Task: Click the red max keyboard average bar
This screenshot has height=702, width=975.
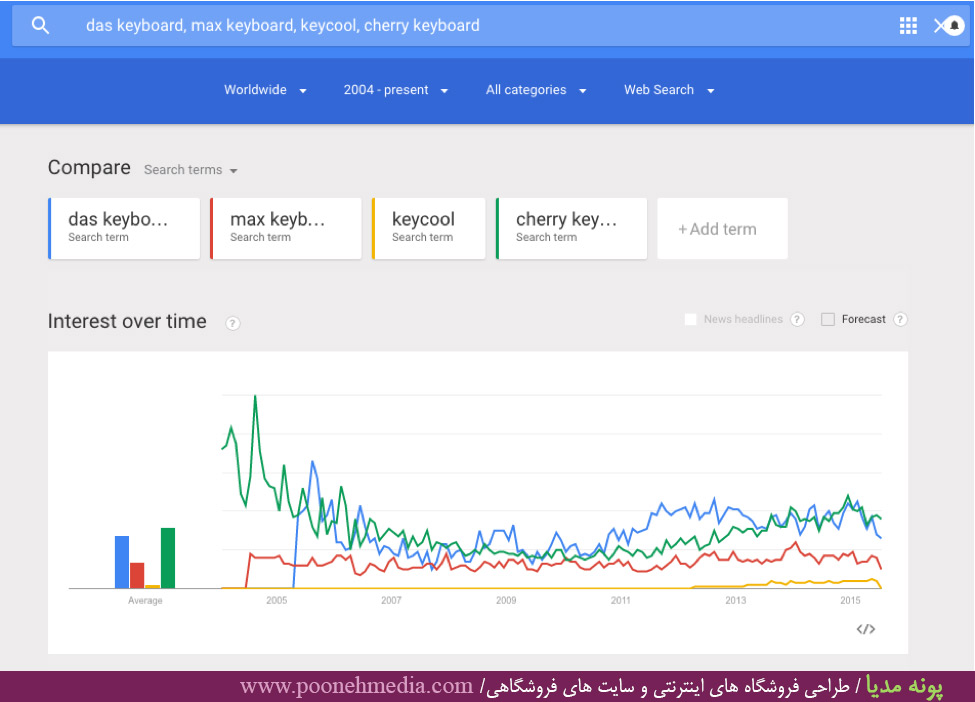Action: (137, 576)
